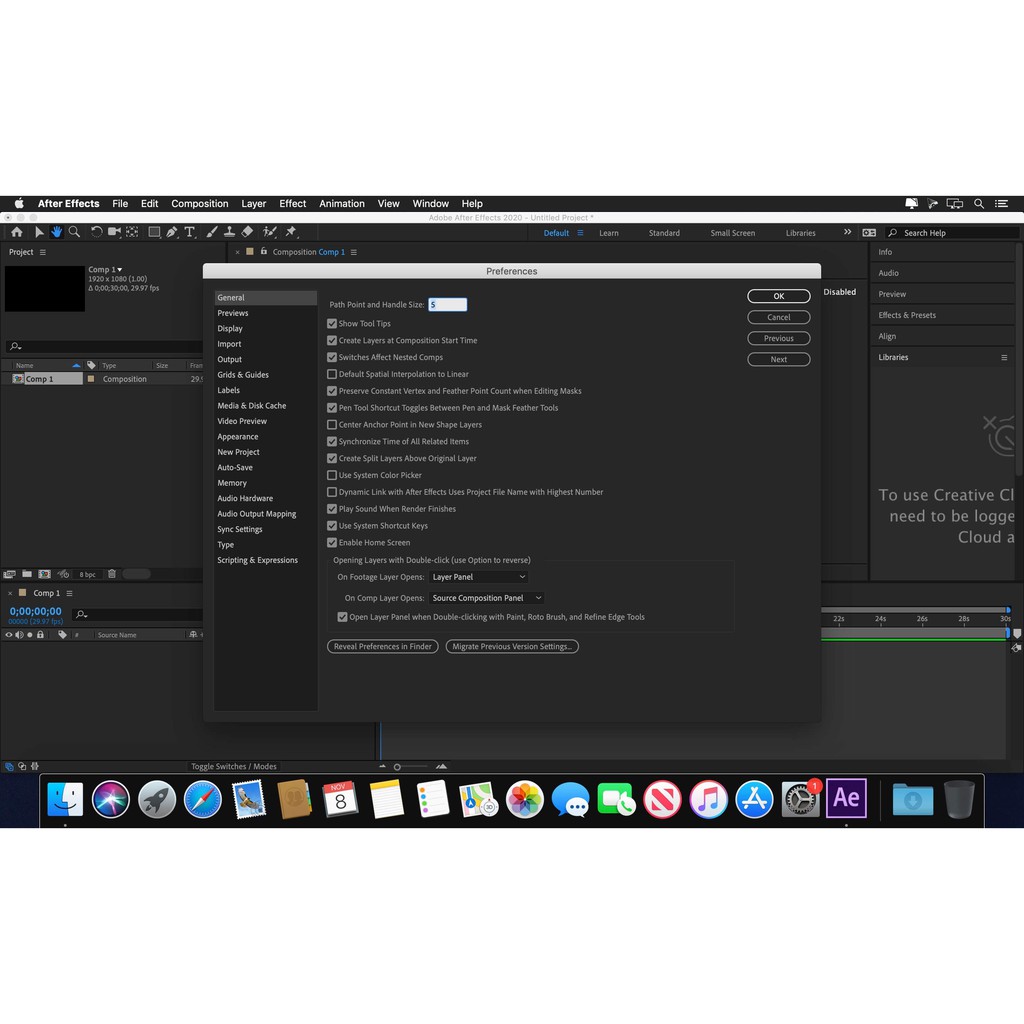Enable Center Anchor Point in New Shape Layers
Screen dimensions: 1024x1024
[x=332, y=424]
